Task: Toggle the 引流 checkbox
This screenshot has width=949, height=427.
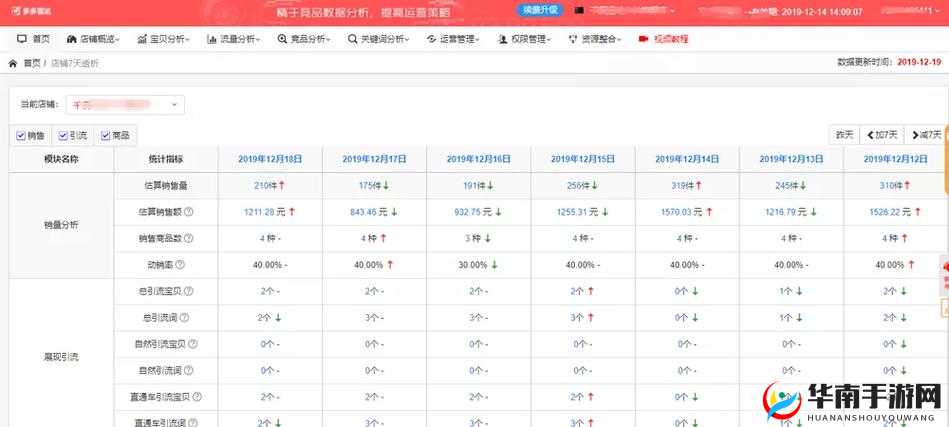Action: (63, 135)
